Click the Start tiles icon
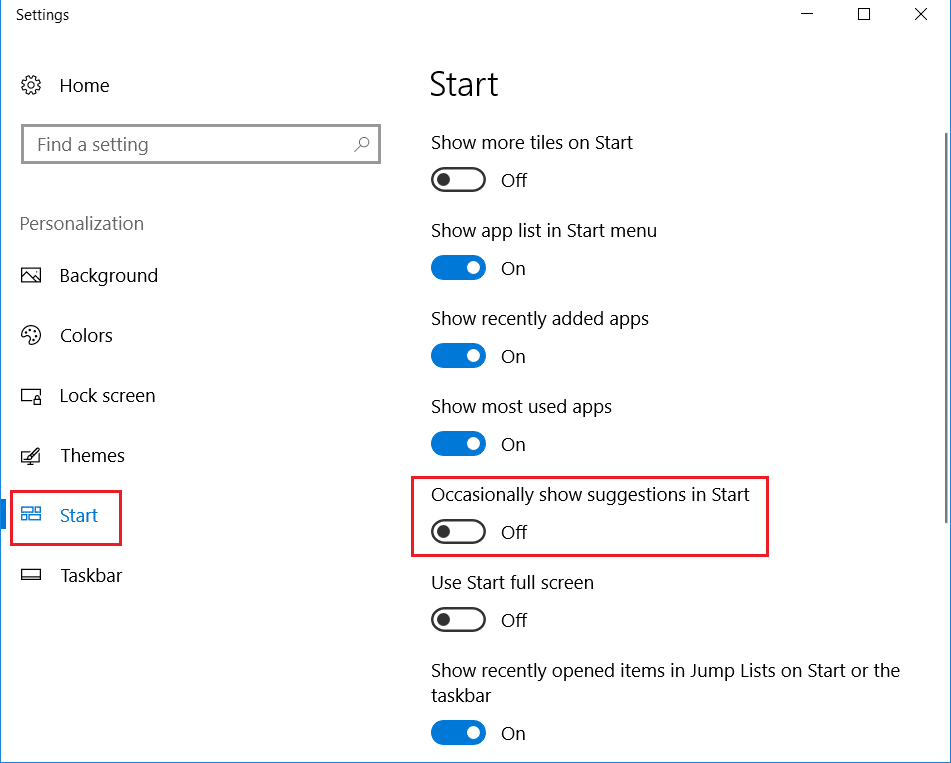Viewport: 951px width, 763px height. [x=31, y=515]
